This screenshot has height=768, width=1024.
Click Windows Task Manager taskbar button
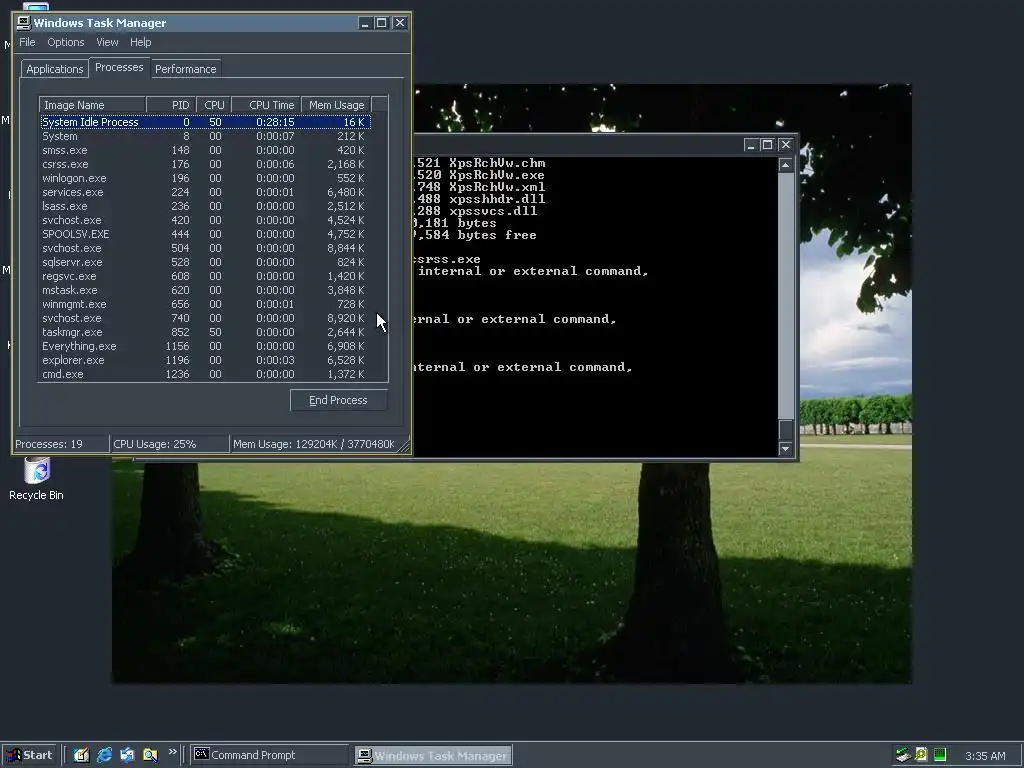pyautogui.click(x=434, y=755)
